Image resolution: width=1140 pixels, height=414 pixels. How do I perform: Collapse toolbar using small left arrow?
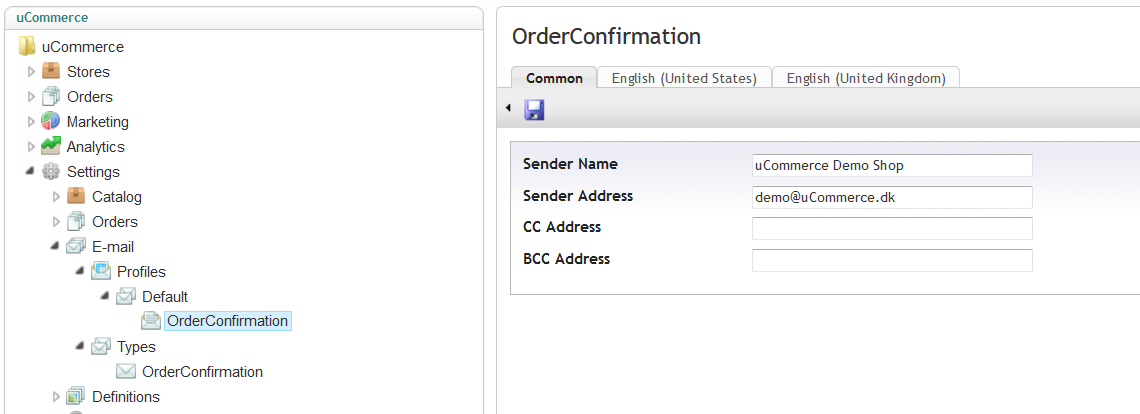[x=508, y=108]
